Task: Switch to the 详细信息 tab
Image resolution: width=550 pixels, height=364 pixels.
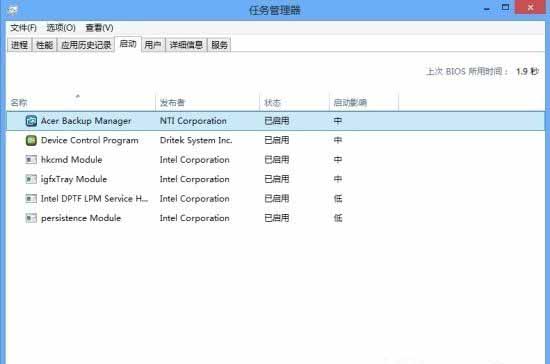Action: click(186, 45)
